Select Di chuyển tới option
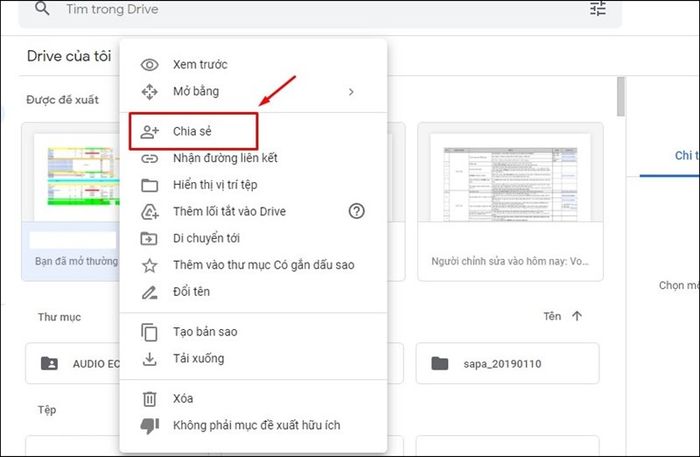Screen dimensions: 700x457 click(253, 238)
